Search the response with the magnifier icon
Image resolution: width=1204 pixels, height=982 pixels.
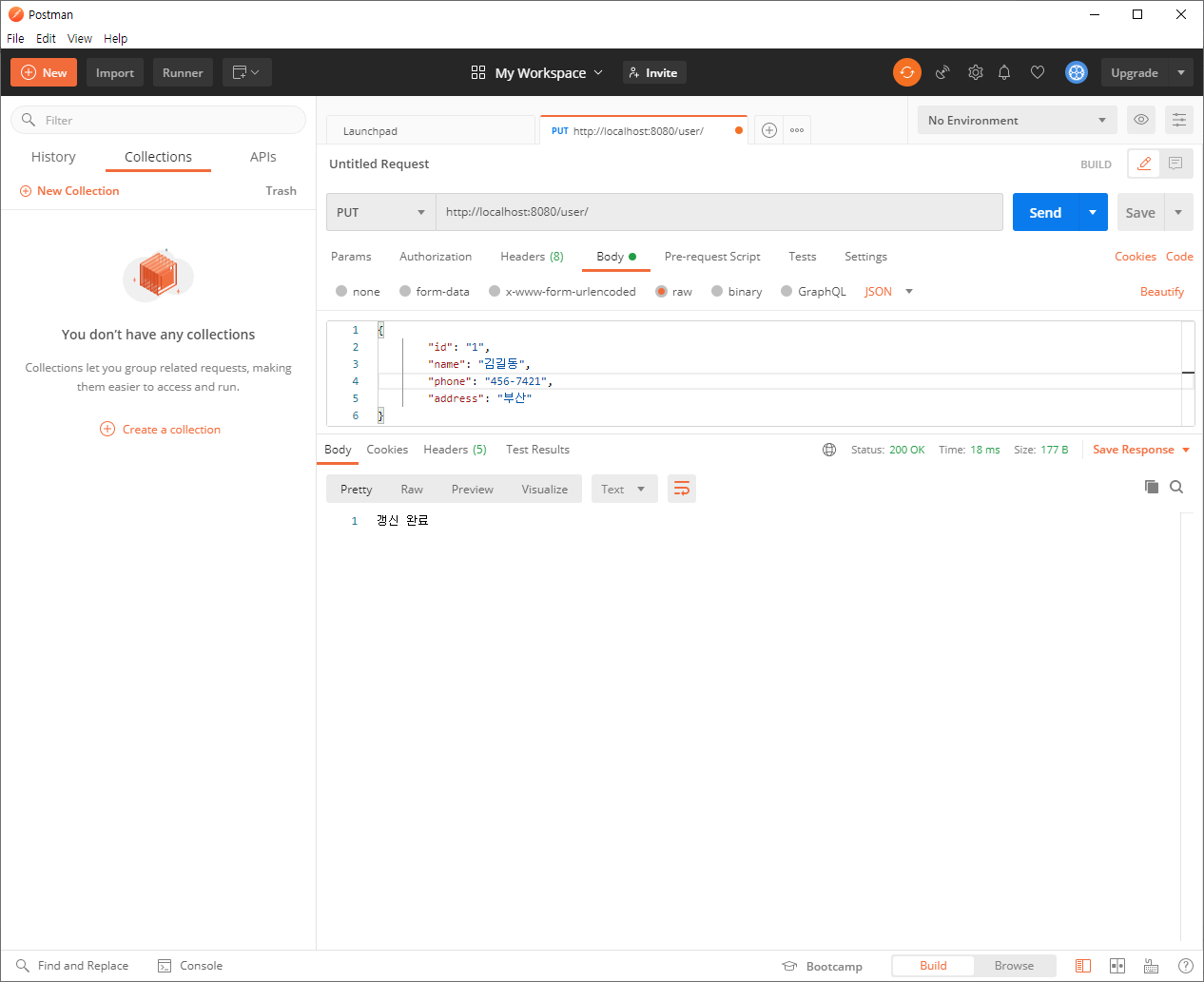point(1176,487)
